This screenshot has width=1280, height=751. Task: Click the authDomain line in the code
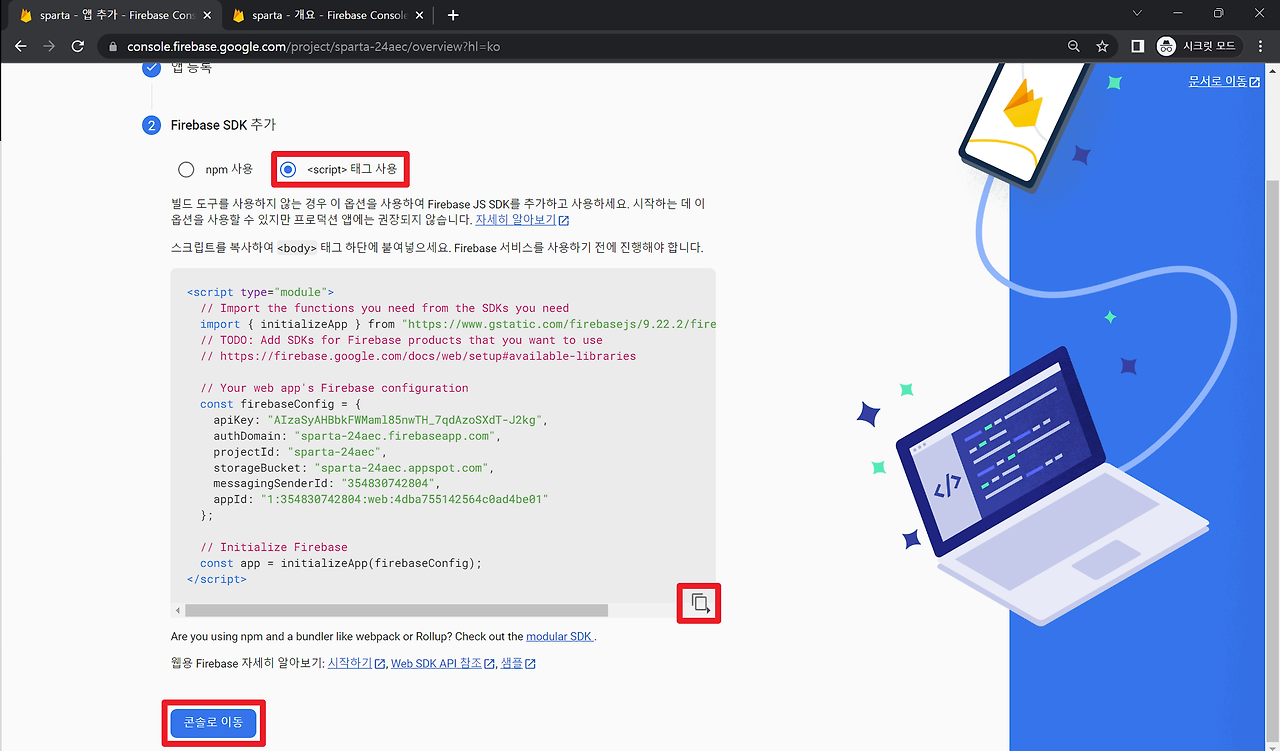coord(356,436)
